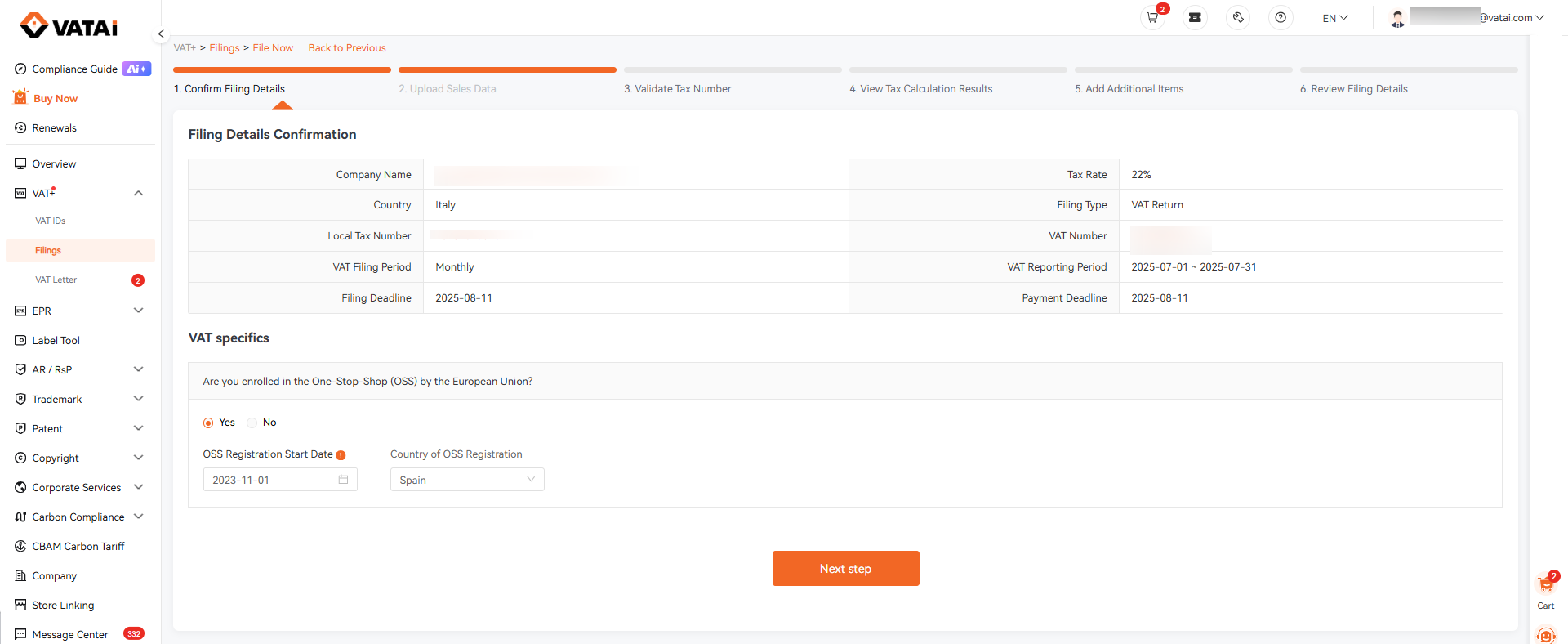Open Country of OSS Registration dropdown

pos(467,480)
